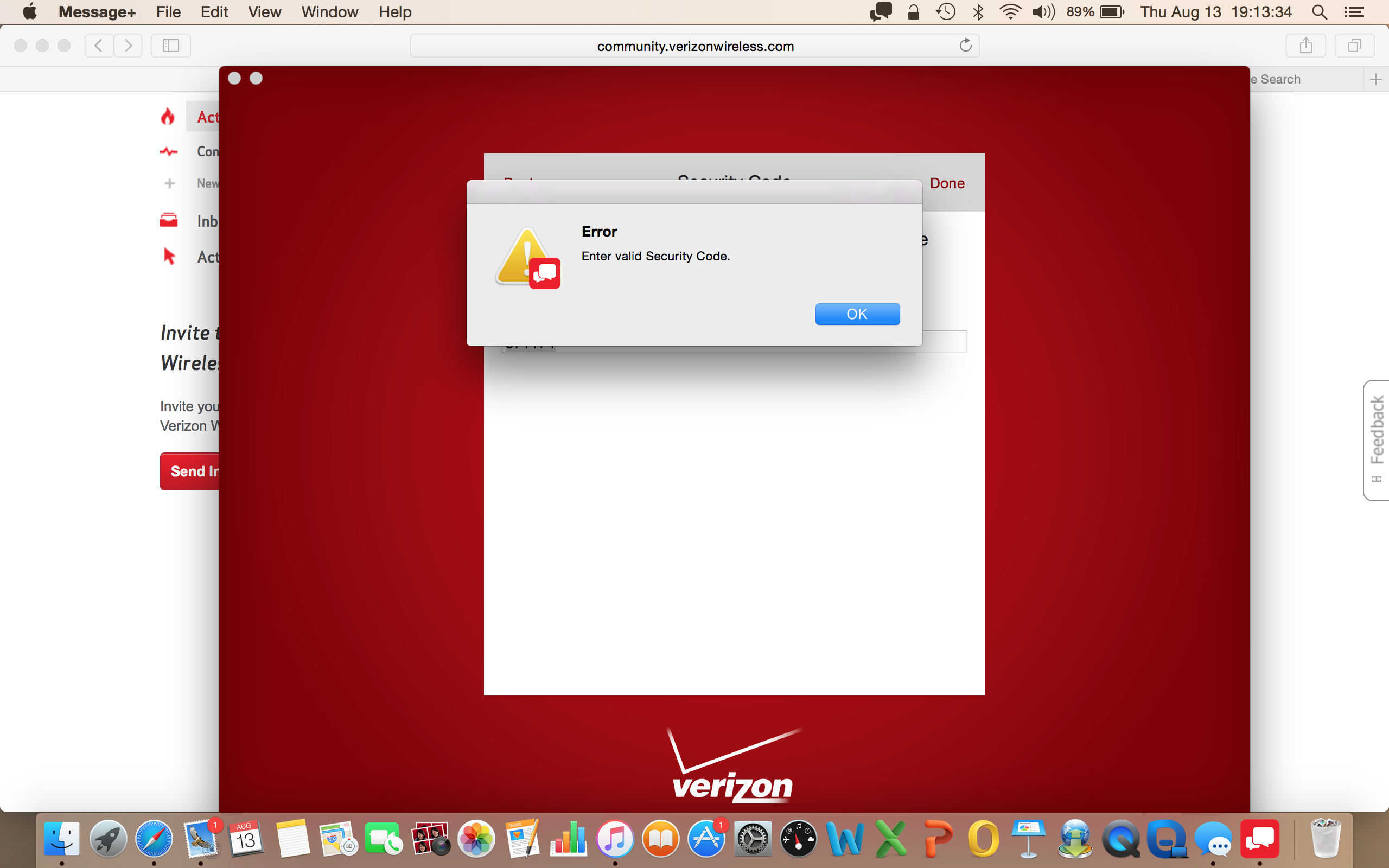Viewport: 1389px width, 868px height.
Task: Open Keynote from the Dock
Action: [1029, 839]
